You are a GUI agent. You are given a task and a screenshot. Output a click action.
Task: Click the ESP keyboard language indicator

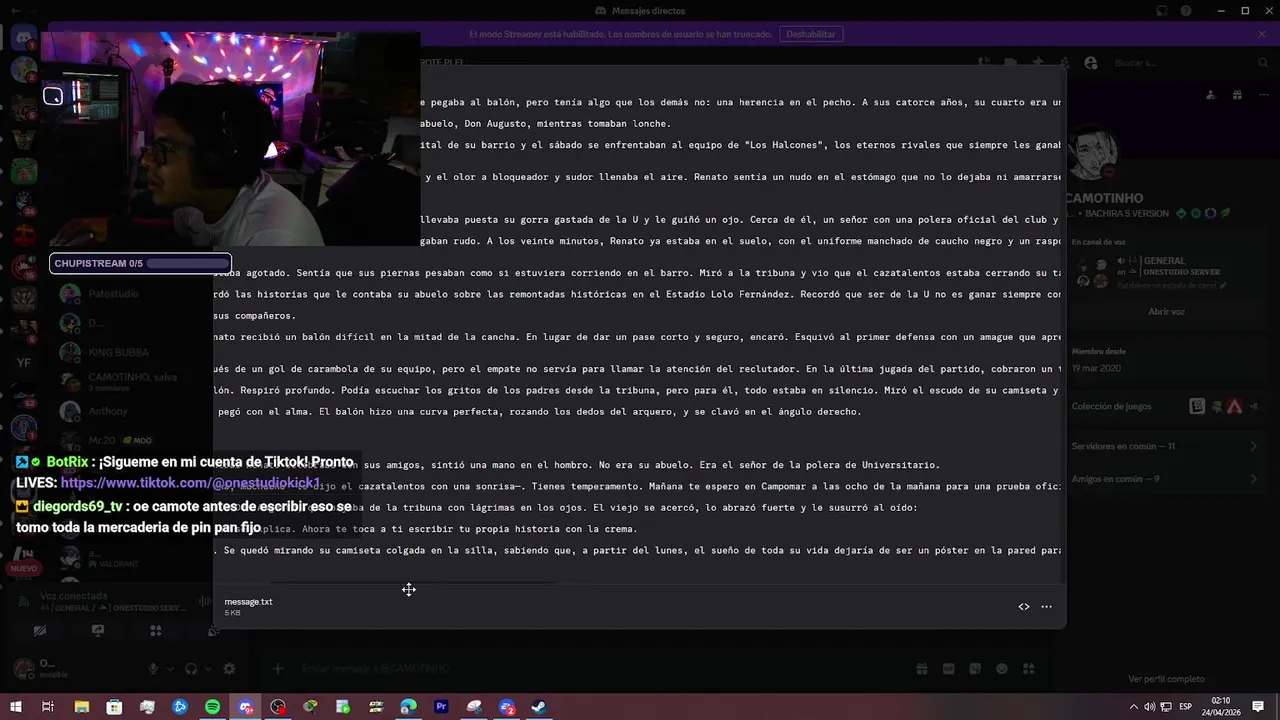[x=1186, y=707]
